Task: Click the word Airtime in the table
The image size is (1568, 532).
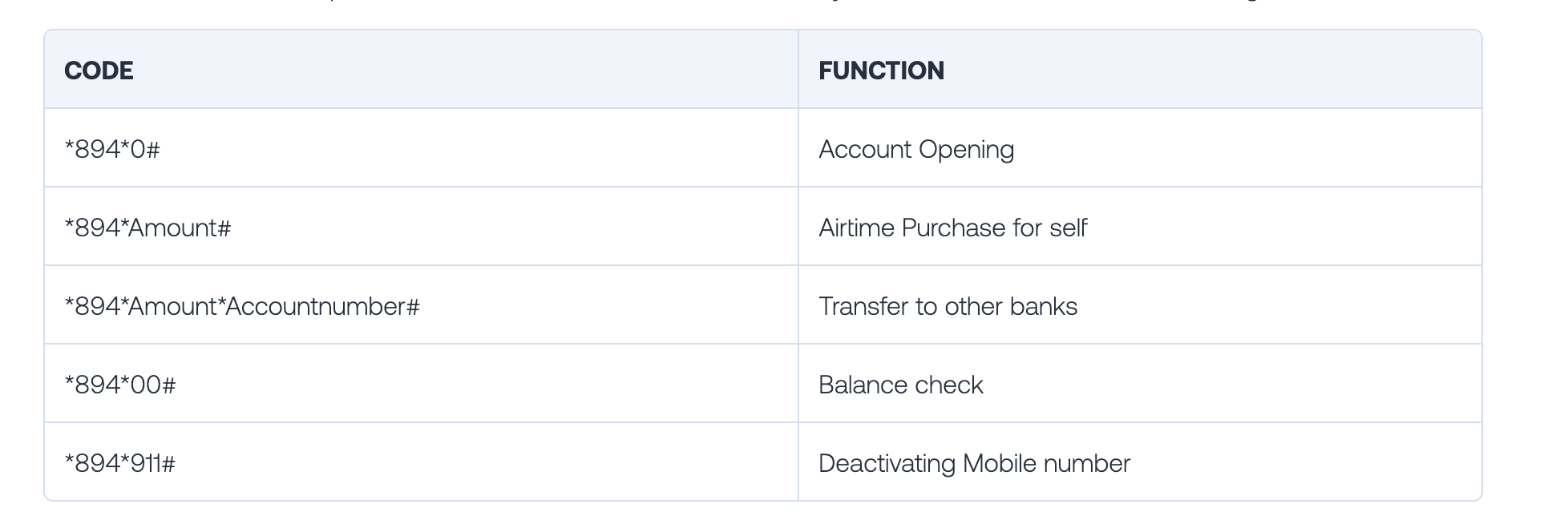Action: pos(856,228)
